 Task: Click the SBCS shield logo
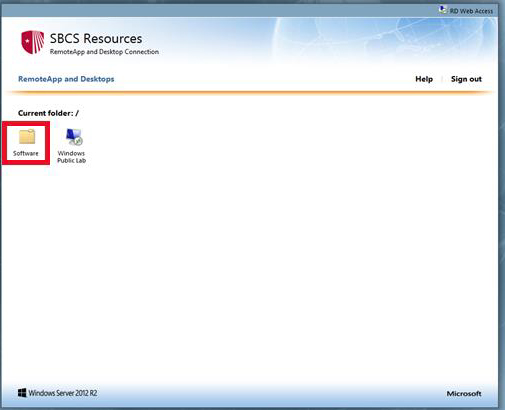tap(33, 42)
